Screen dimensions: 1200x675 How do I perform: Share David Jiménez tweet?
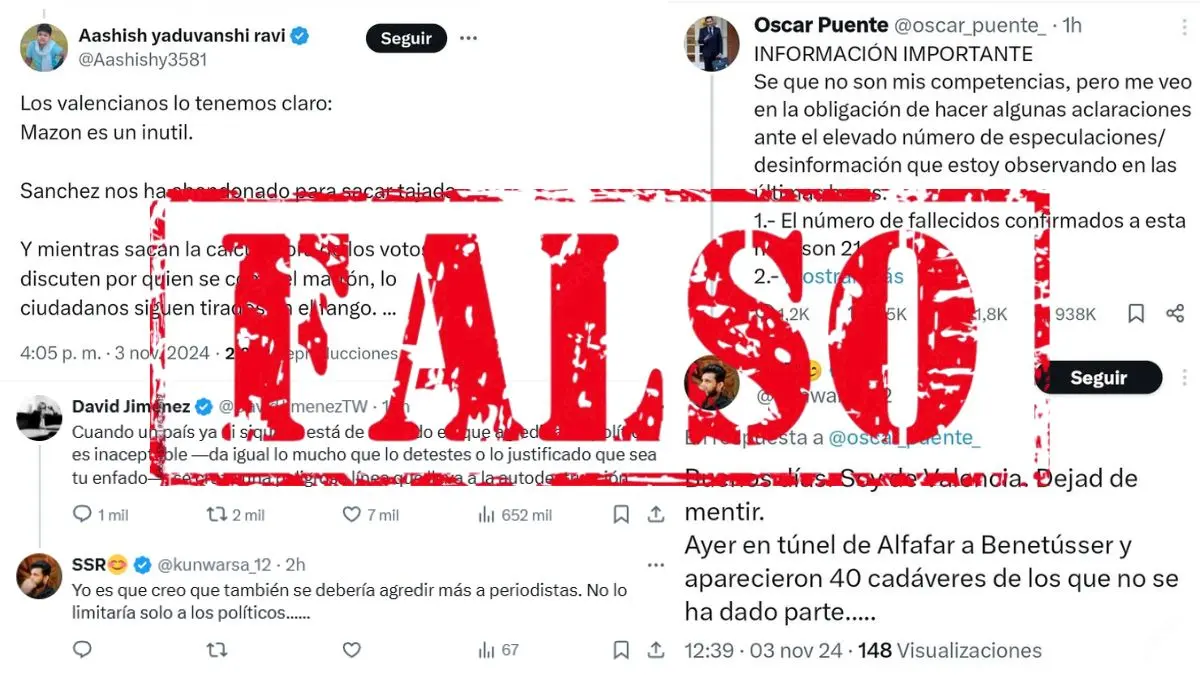656,514
